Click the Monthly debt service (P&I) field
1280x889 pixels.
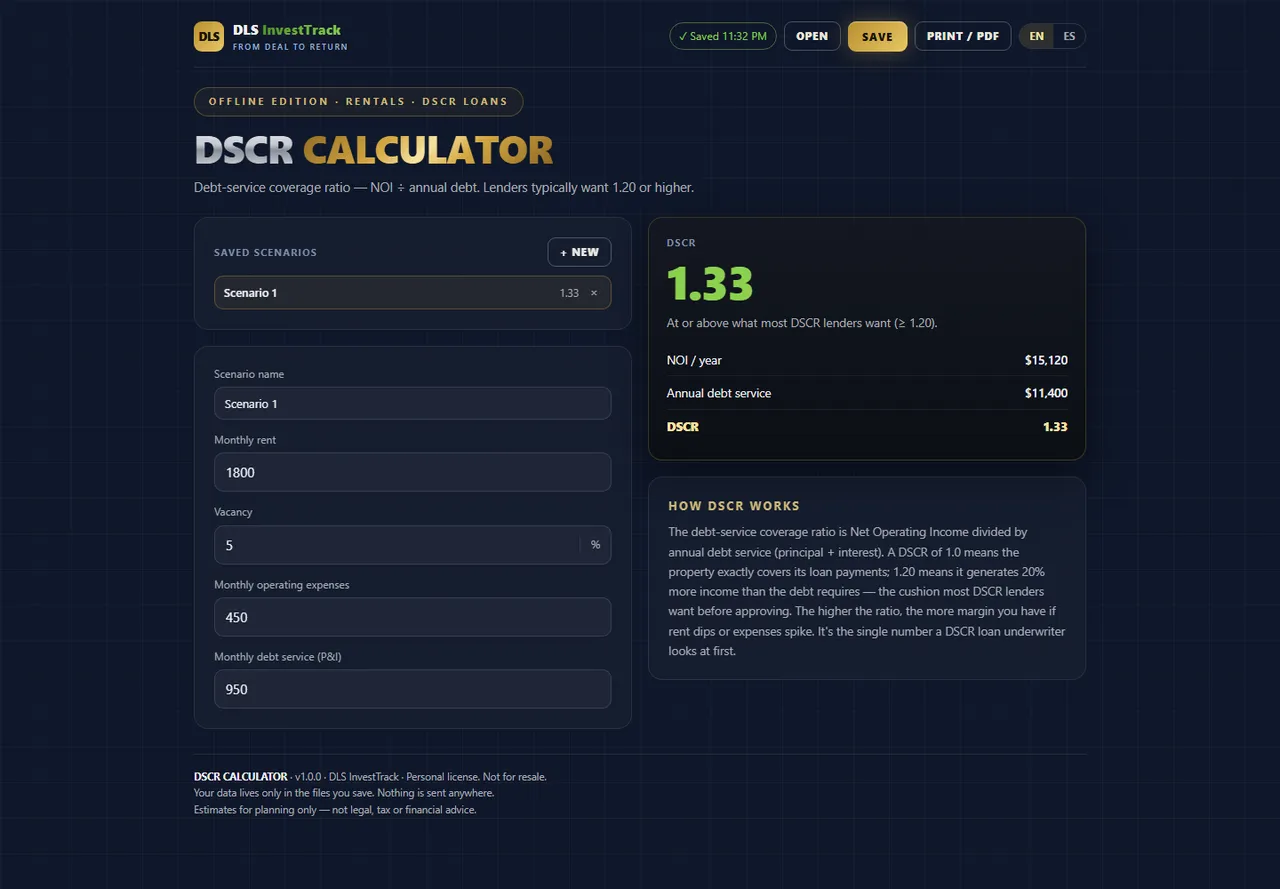tap(412, 689)
